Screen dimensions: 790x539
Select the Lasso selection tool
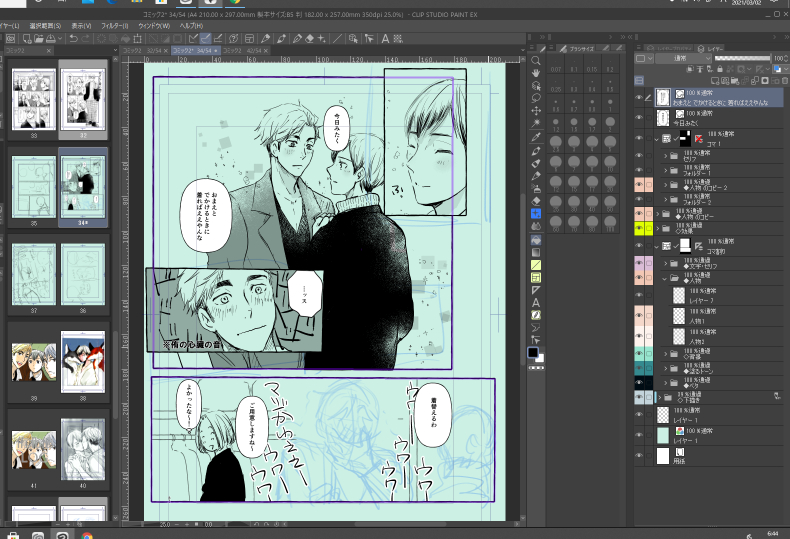point(536,98)
